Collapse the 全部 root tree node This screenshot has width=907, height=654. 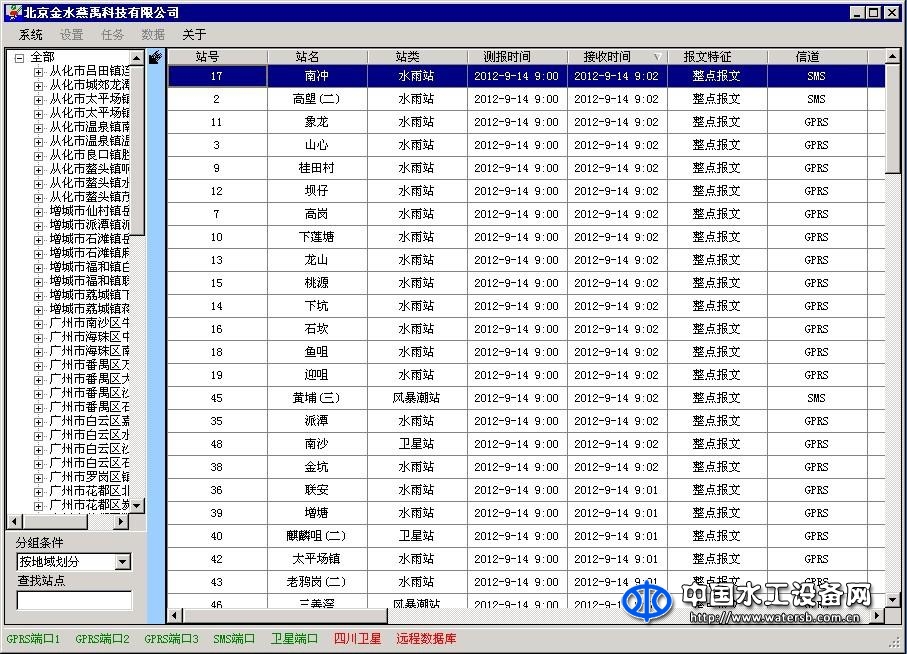pos(19,58)
